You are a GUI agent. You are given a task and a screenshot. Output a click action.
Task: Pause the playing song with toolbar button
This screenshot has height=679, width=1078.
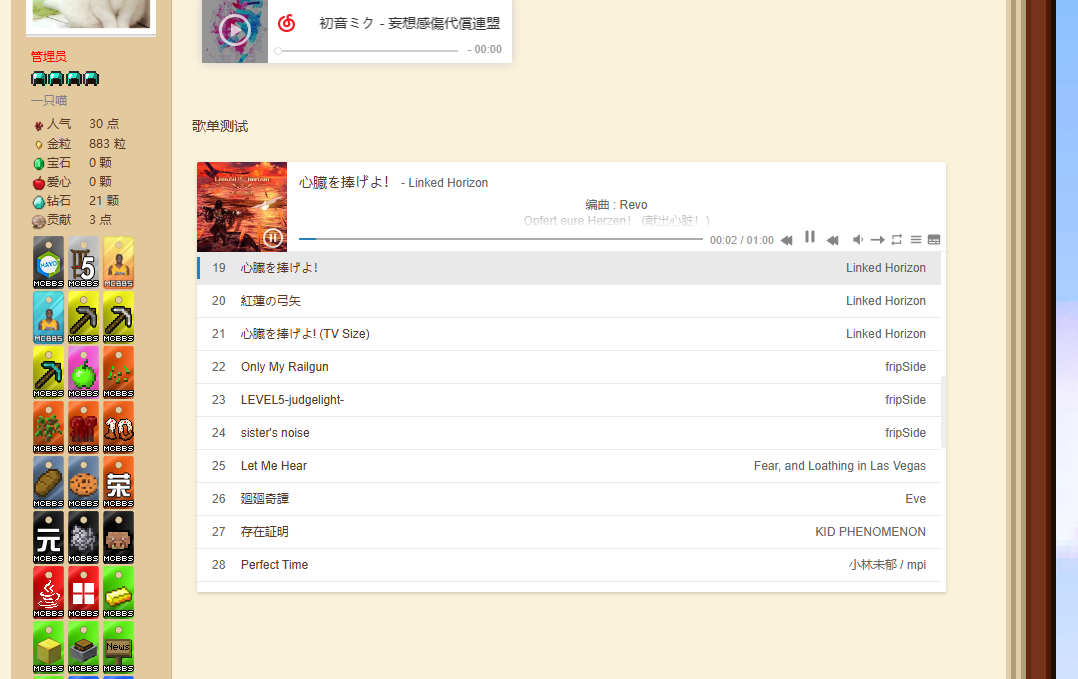pos(810,237)
